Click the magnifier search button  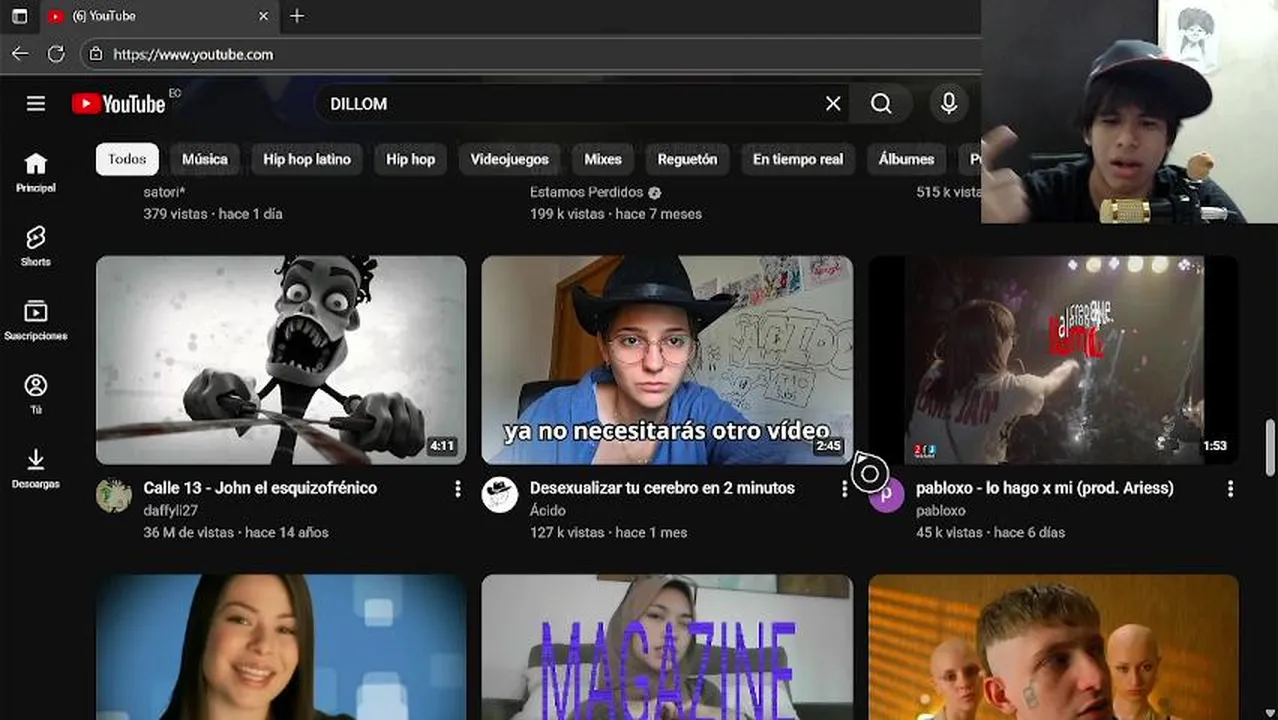pyautogui.click(x=881, y=104)
